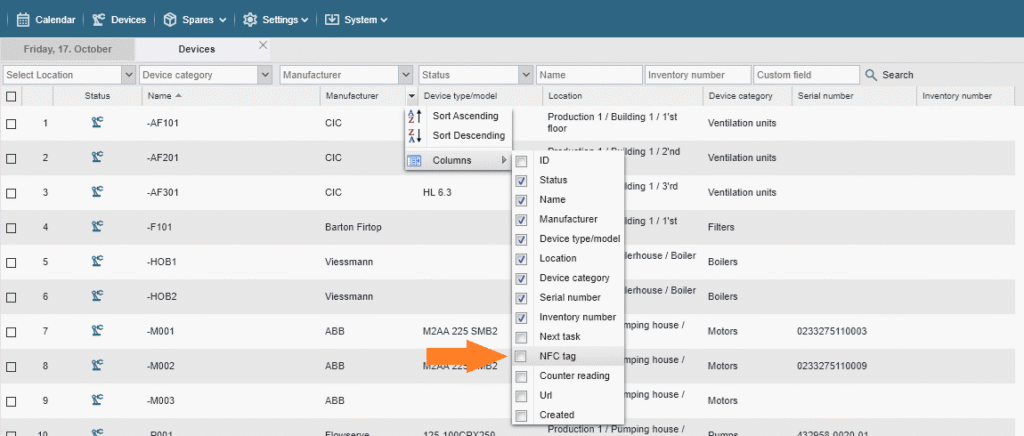Close the Devices tab with X
This screenshot has width=1024, height=436.
[x=263, y=45]
